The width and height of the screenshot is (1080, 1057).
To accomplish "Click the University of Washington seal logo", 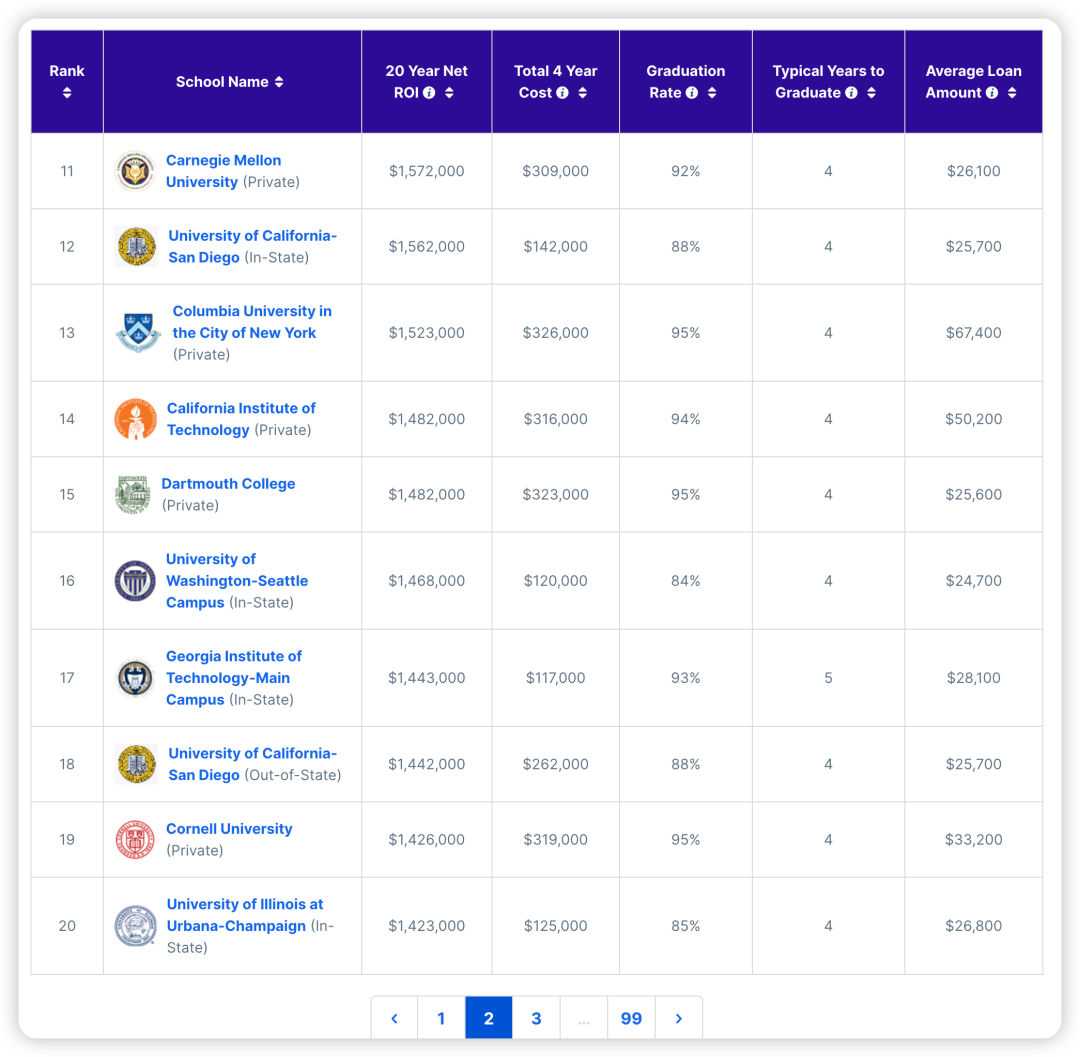I will pyautogui.click(x=135, y=580).
